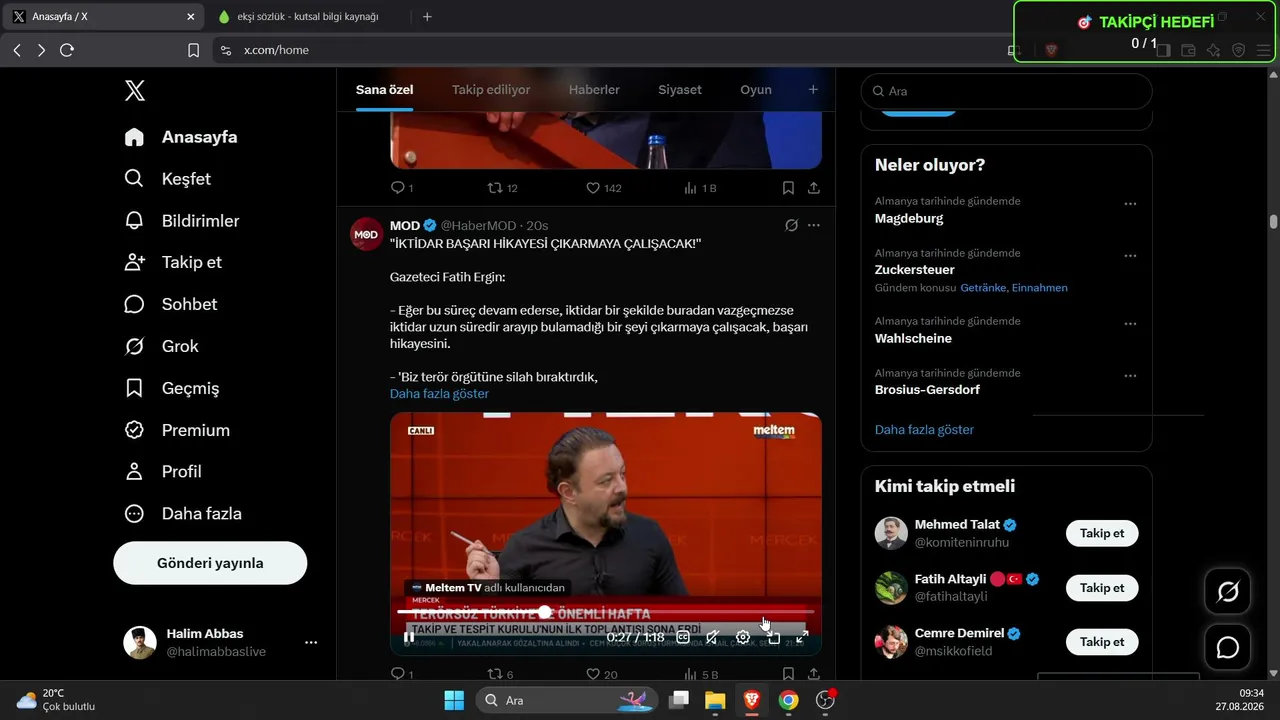Screen dimensions: 1280x720
Task: Open File Explorer from the taskbar
Action: pyautogui.click(x=715, y=700)
